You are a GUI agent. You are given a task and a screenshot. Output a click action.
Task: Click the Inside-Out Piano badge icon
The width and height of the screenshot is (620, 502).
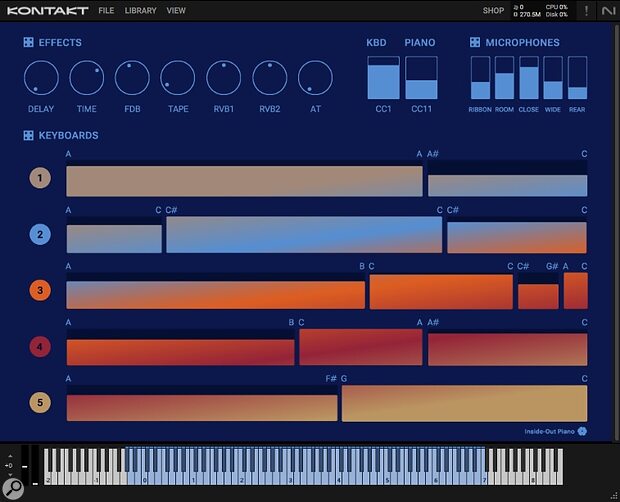[582, 431]
